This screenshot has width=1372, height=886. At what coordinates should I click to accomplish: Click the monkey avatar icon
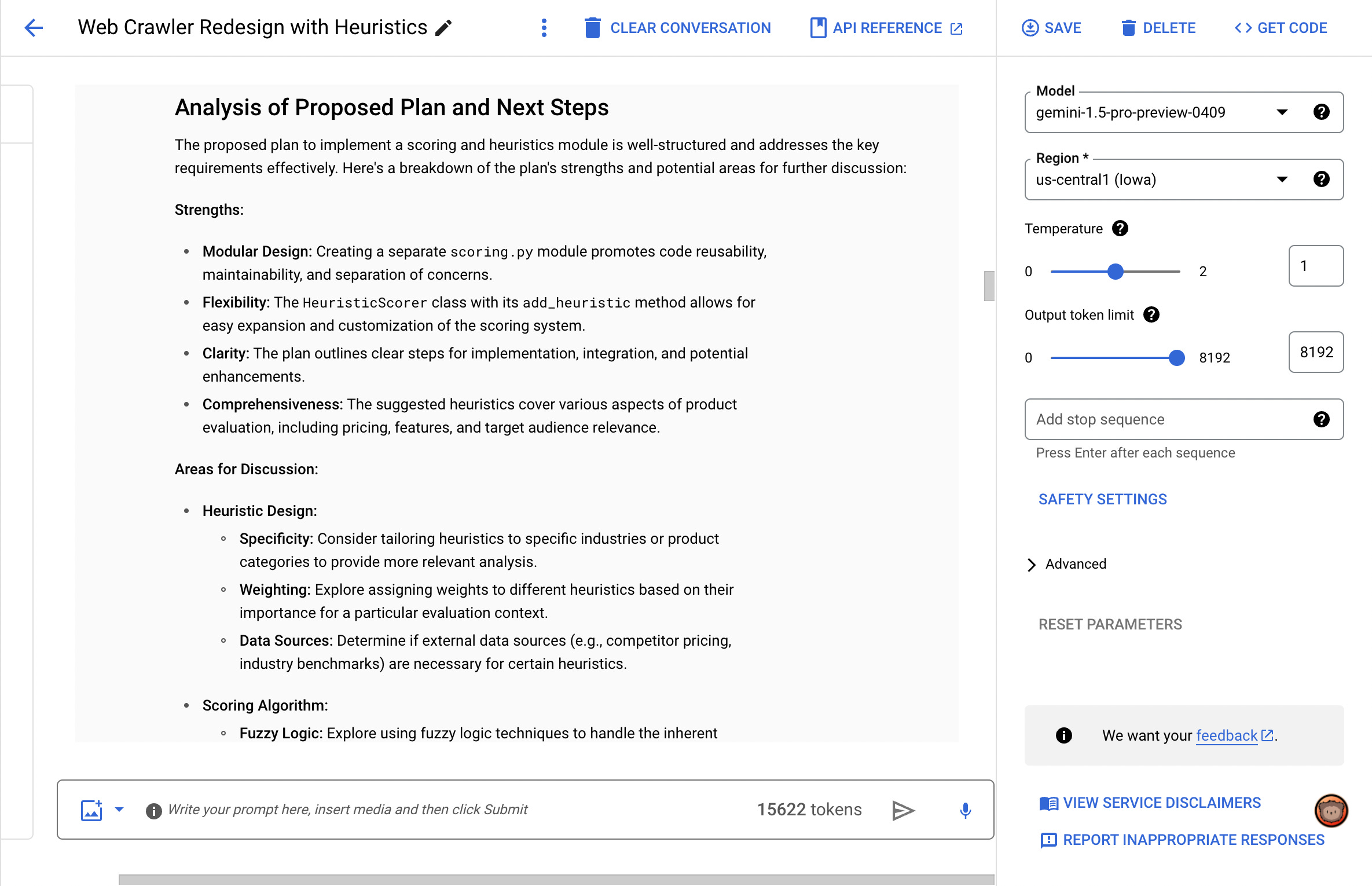pos(1331,810)
